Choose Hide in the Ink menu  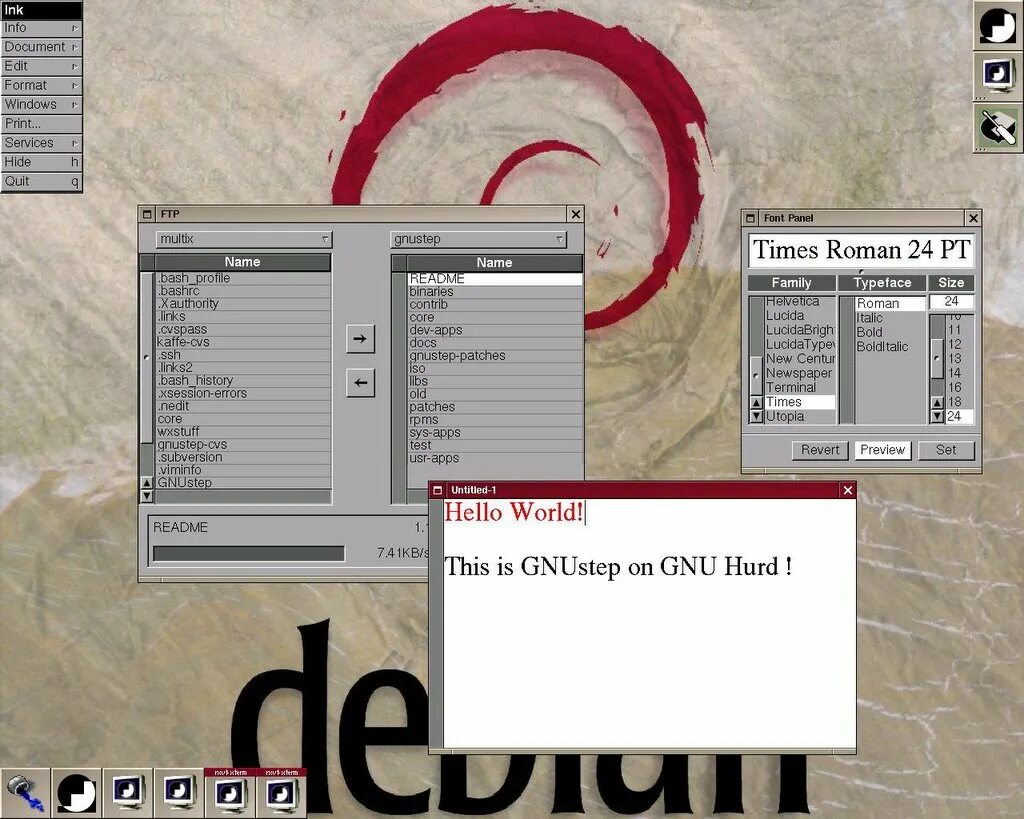(x=41, y=162)
